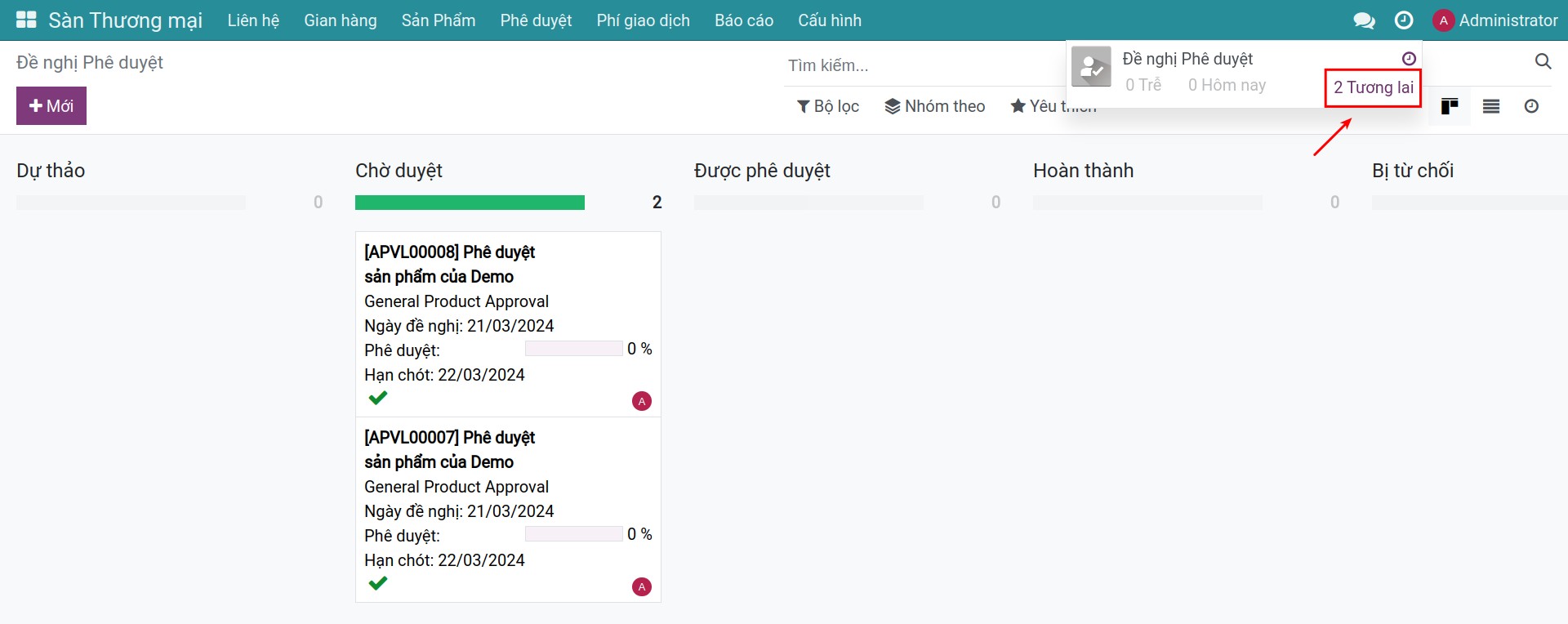Switch to list view icon
1568x624 pixels.
click(x=1491, y=106)
